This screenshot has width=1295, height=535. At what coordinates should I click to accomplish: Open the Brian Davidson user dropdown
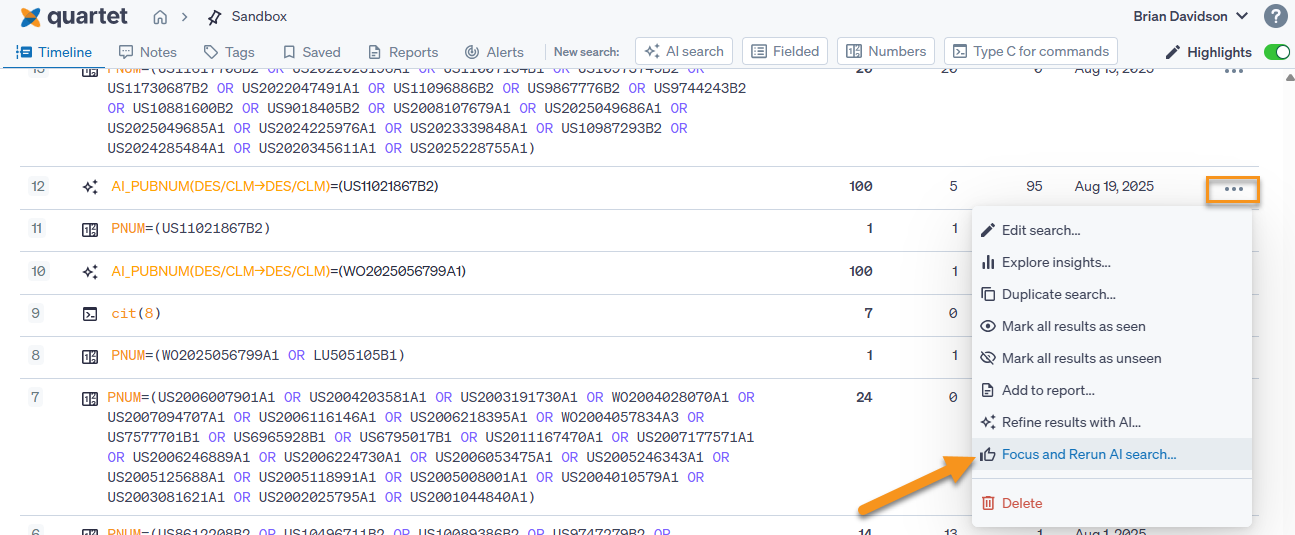pyautogui.click(x=1190, y=16)
